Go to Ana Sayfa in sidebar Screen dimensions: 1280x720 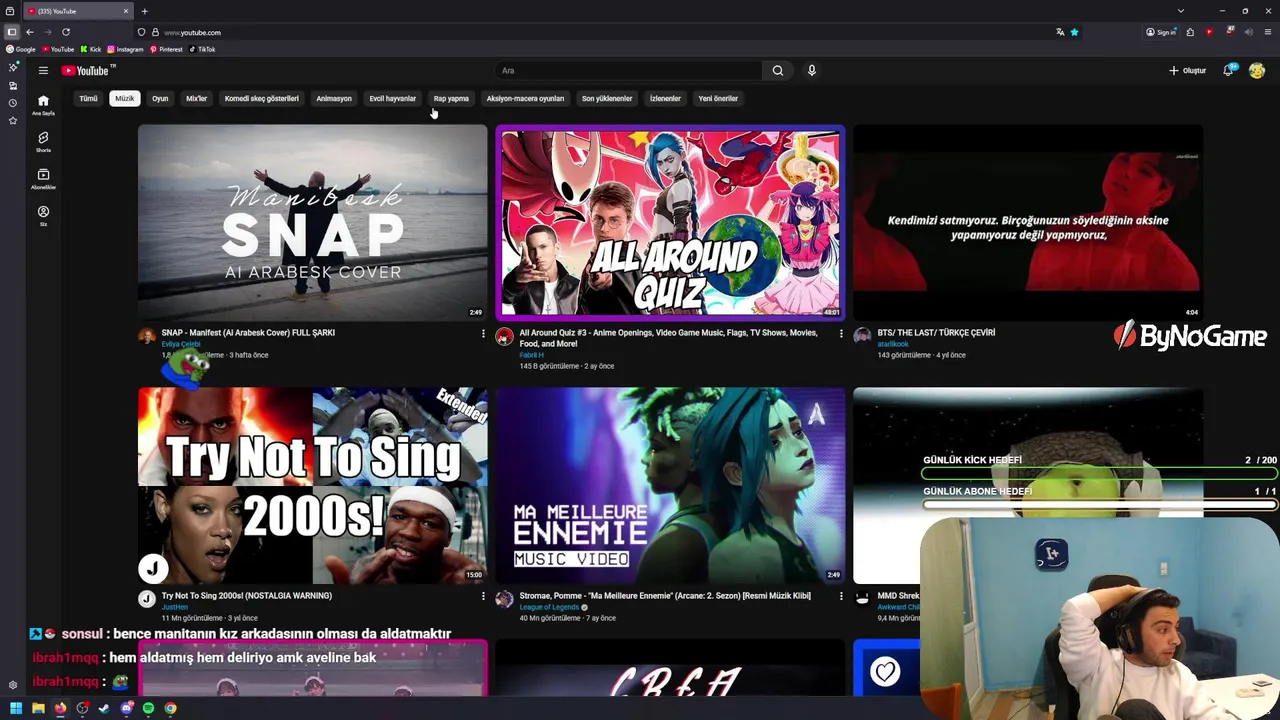[x=43, y=105]
